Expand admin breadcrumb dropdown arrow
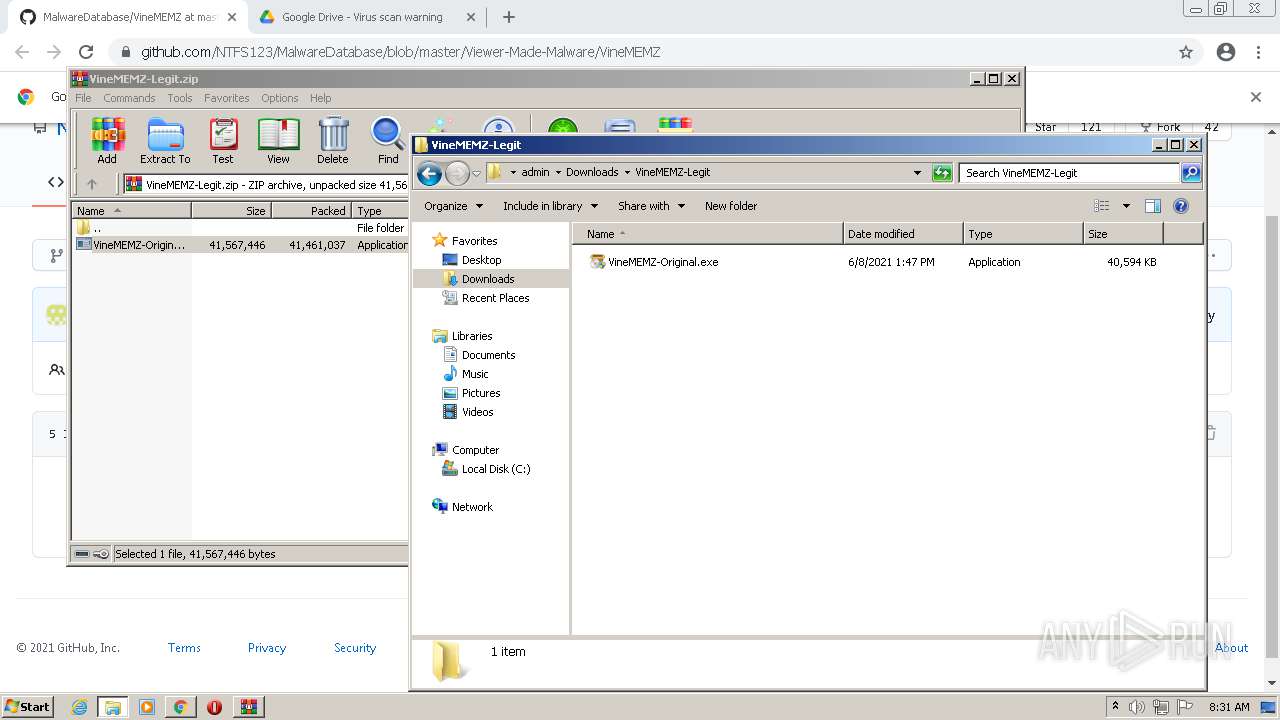The height and width of the screenshot is (720, 1280). click(558, 172)
